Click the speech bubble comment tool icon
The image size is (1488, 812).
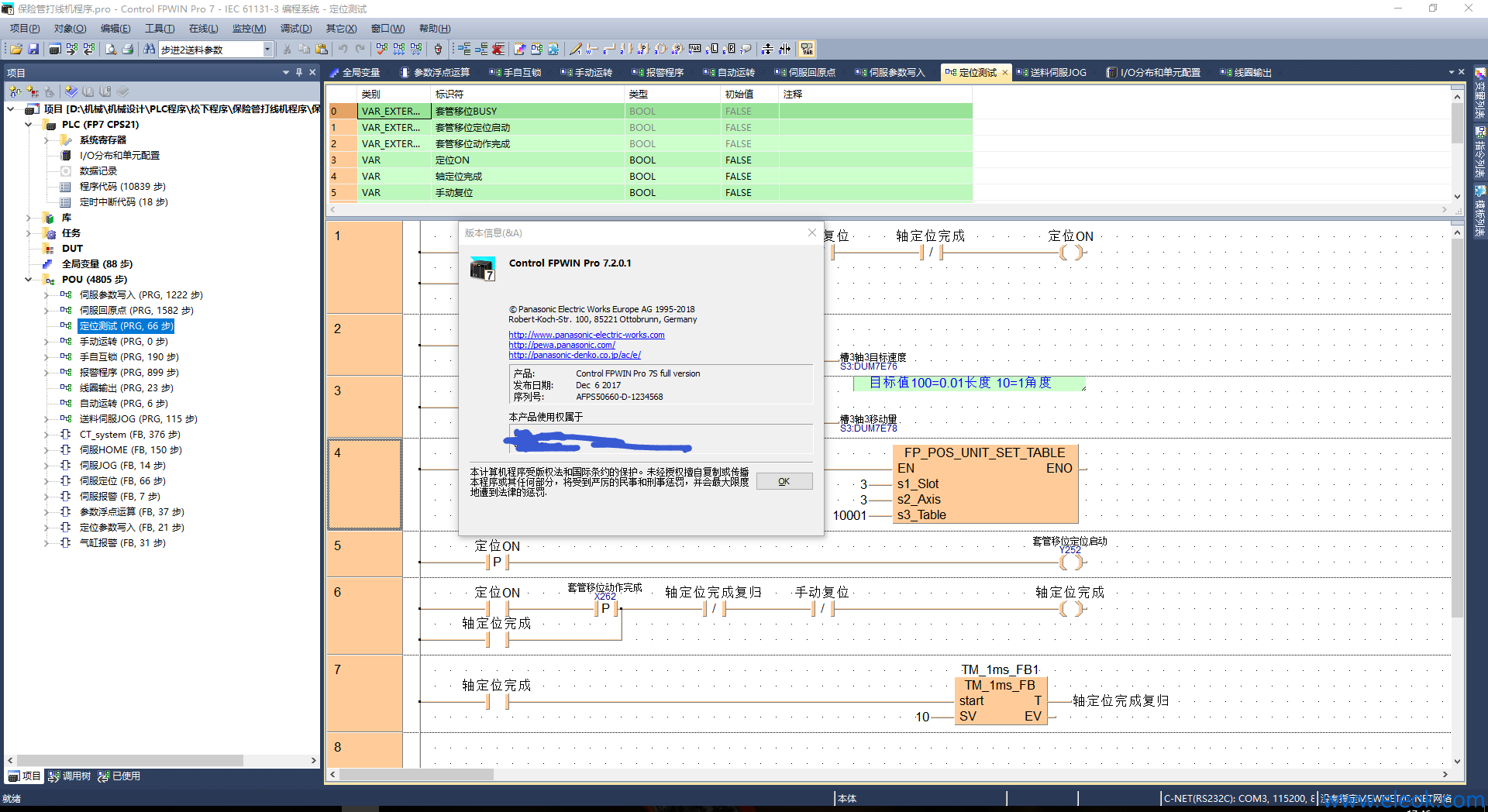pyautogui.click(x=746, y=49)
